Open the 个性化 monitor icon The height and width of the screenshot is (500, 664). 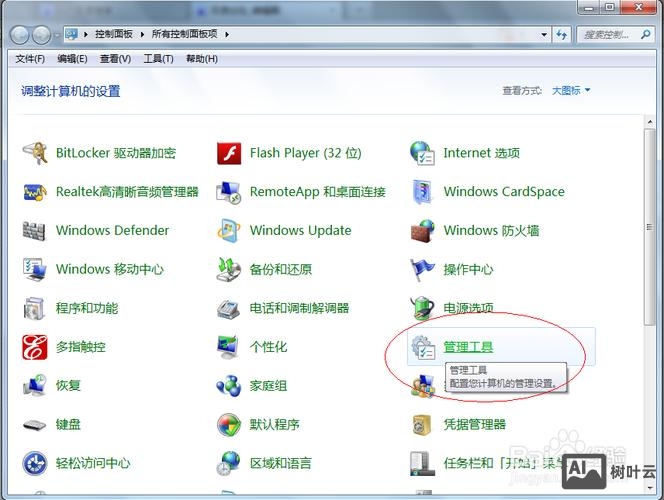click(229, 347)
